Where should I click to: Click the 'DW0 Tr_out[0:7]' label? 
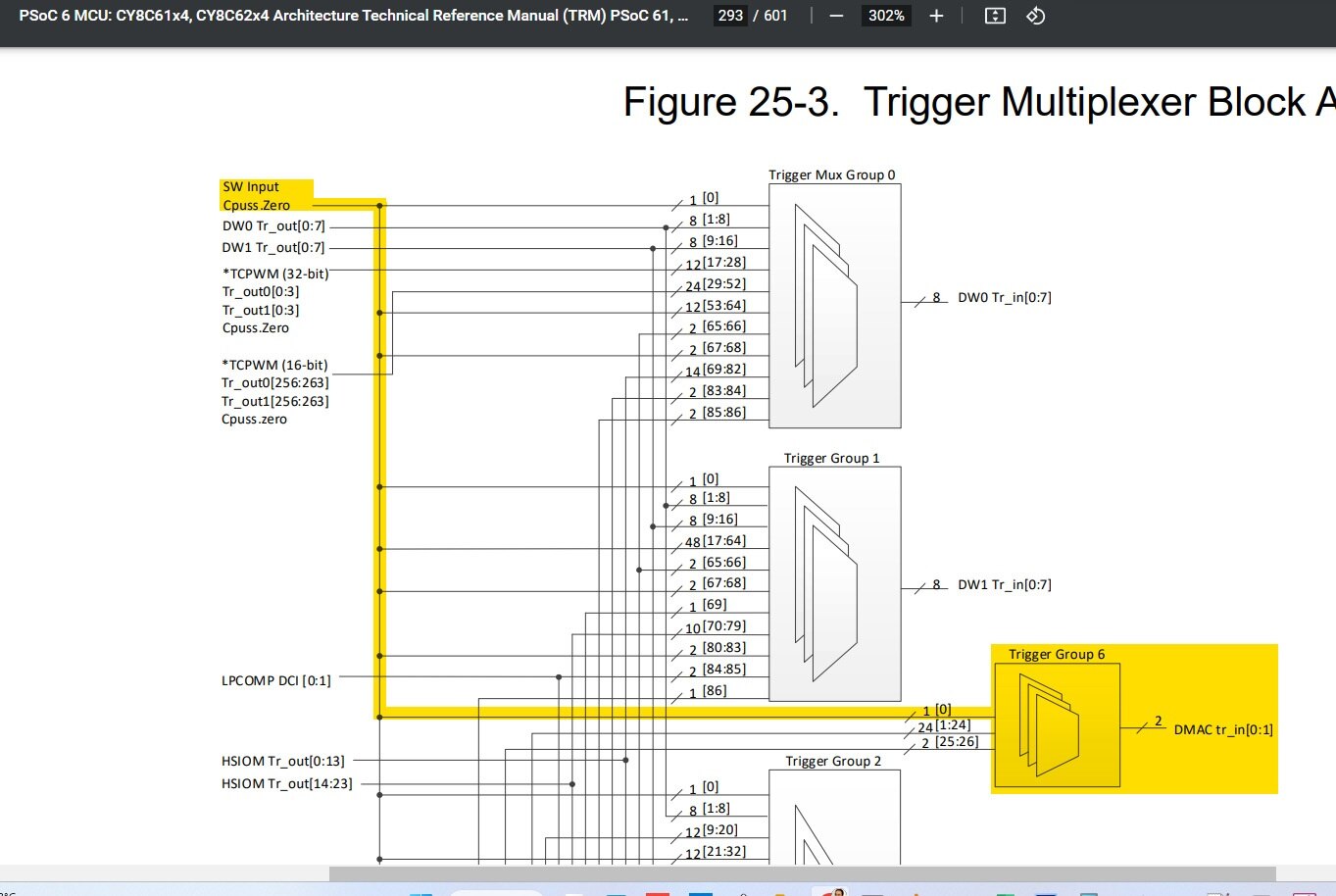coord(273,226)
